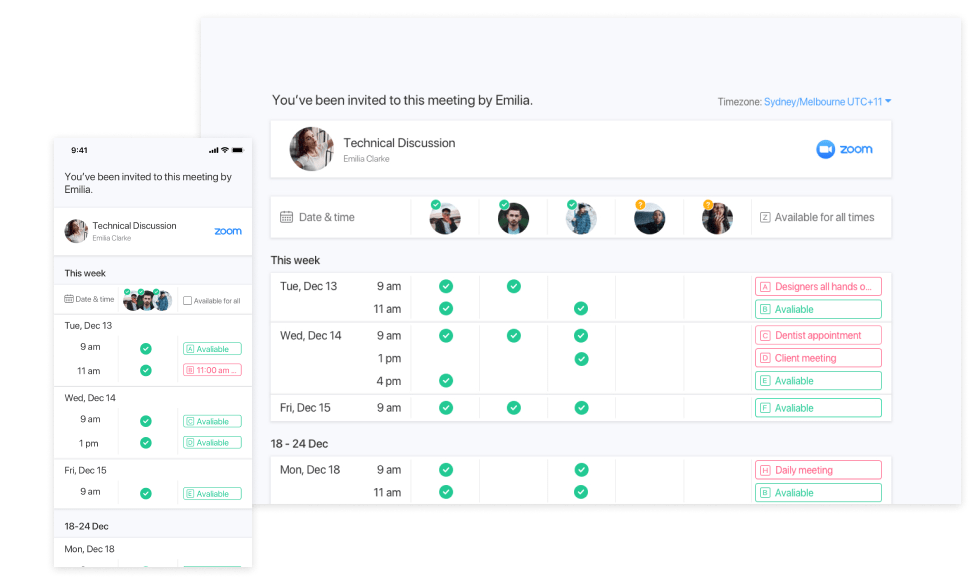Click second participant's checkmark for Fri Dec 15 9 am
The height and width of the screenshot is (578, 970).
point(513,408)
